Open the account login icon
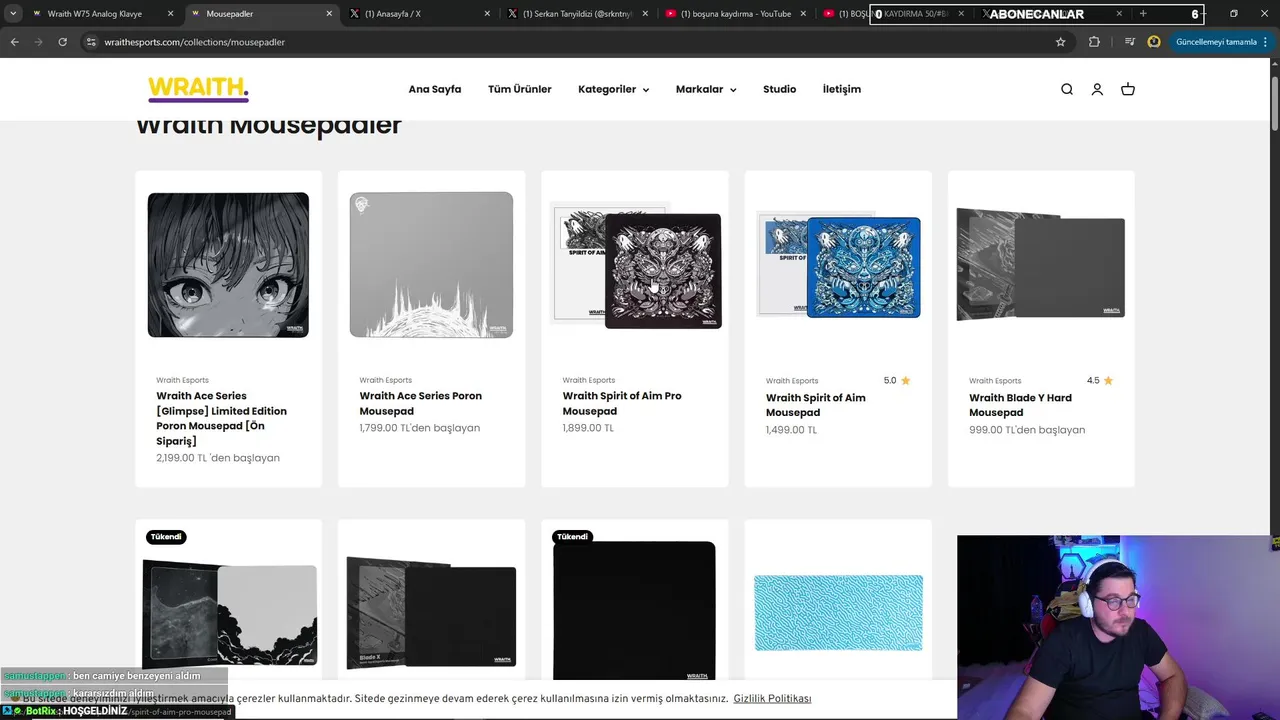The image size is (1280, 720). [1097, 89]
